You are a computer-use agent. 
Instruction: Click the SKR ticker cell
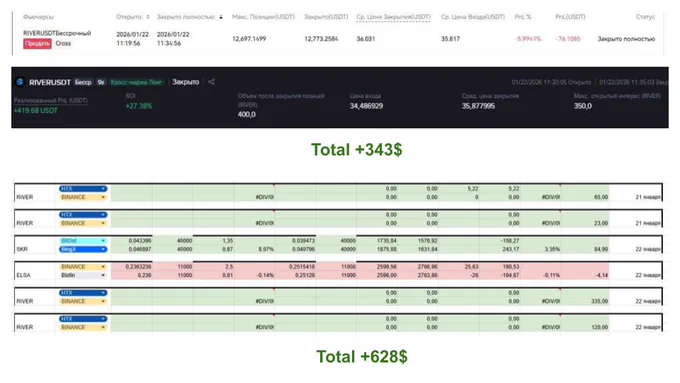point(22,249)
